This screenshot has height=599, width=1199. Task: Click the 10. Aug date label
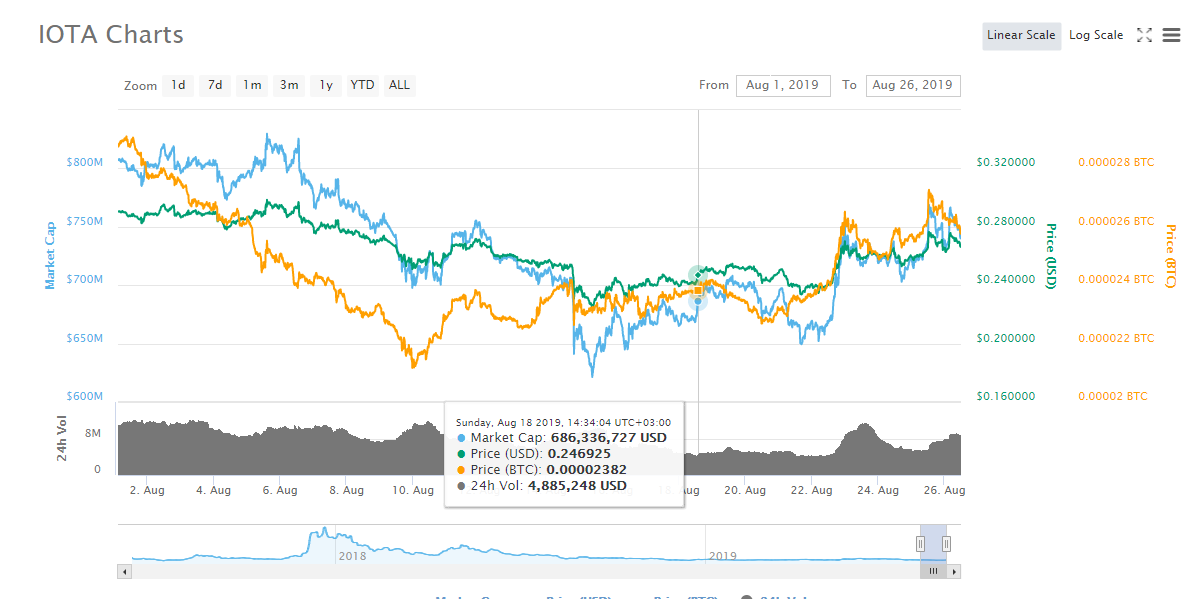pos(413,490)
